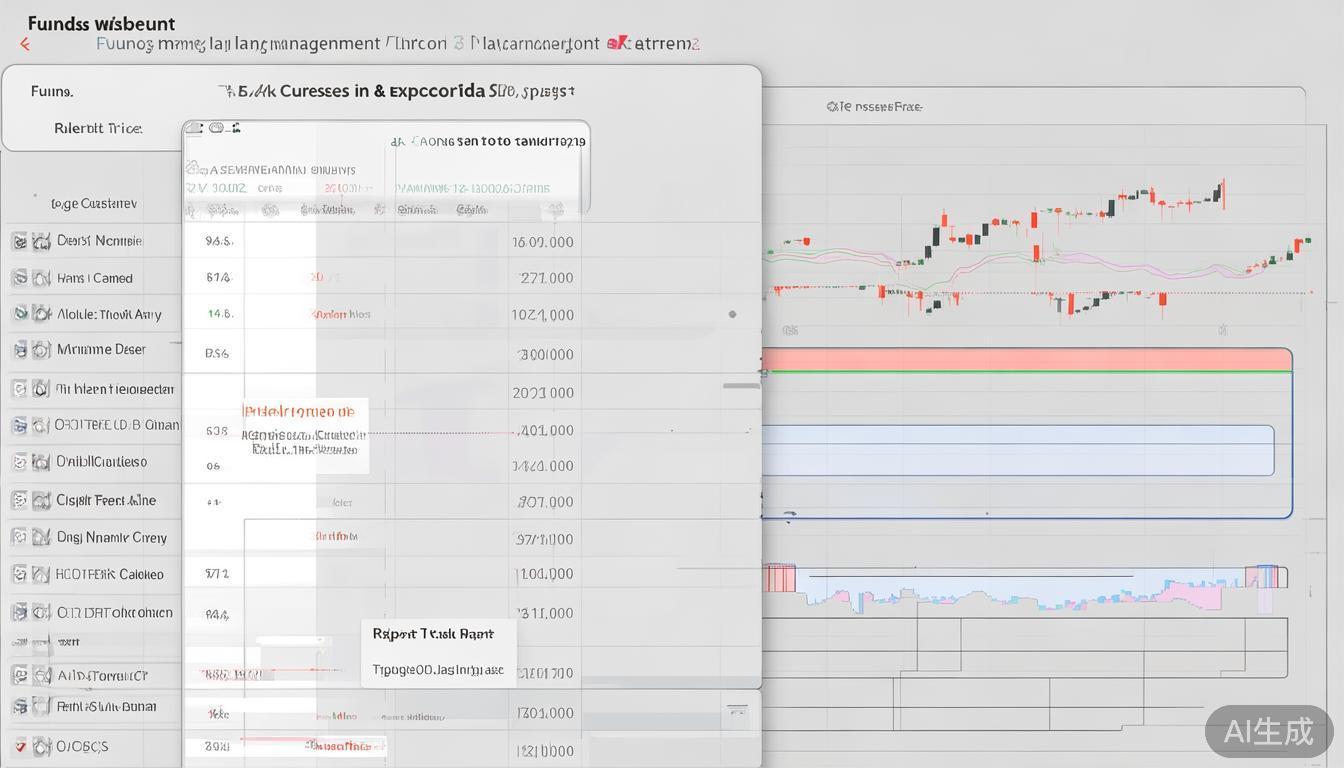
Task: Expand the Funns section in the top panel
Action: (x=52, y=91)
